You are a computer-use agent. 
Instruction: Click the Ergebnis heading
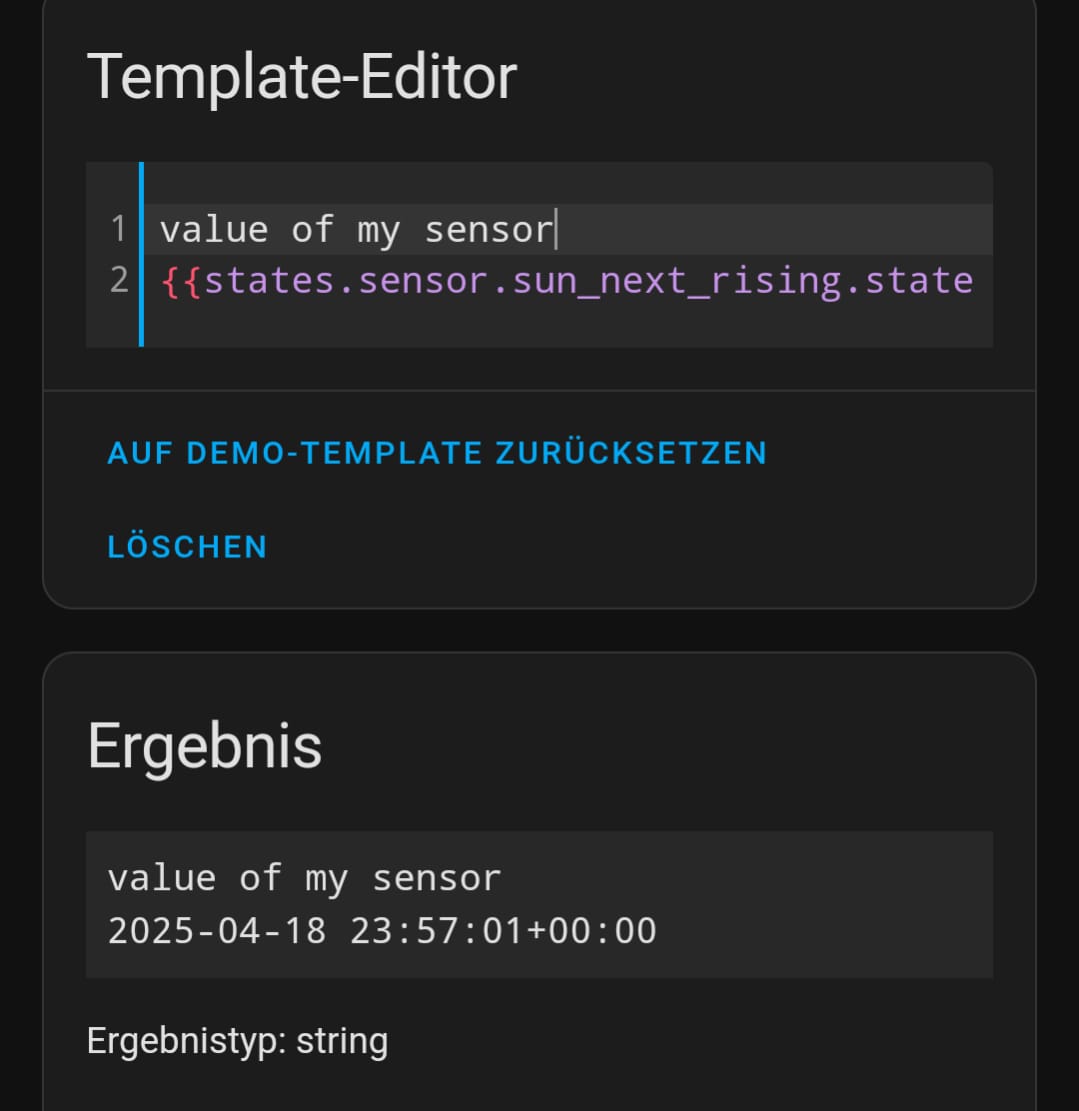tap(205, 745)
